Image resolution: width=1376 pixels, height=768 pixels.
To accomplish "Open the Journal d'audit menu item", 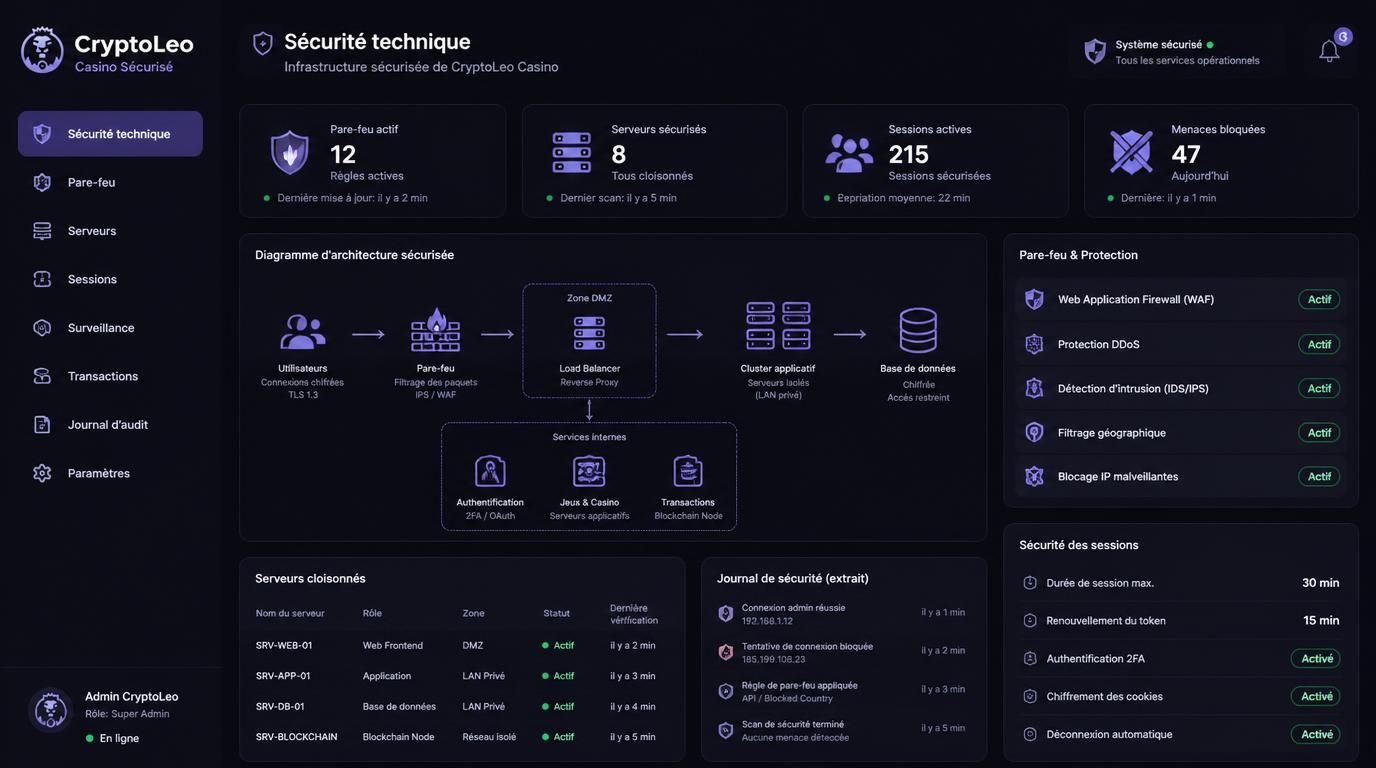I will click(x=110, y=425).
